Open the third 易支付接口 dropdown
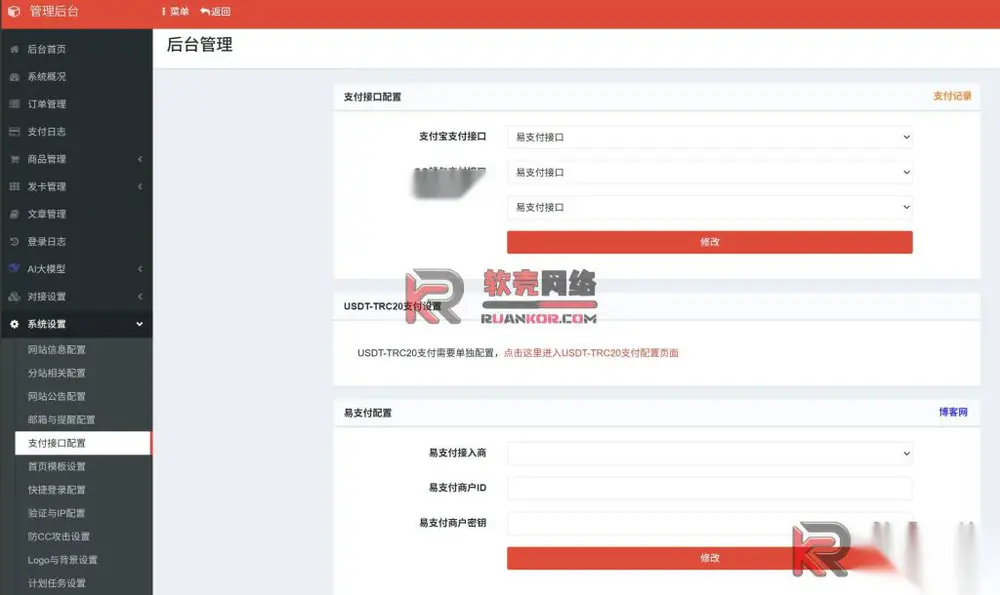The image size is (1000, 595). pyautogui.click(x=710, y=207)
